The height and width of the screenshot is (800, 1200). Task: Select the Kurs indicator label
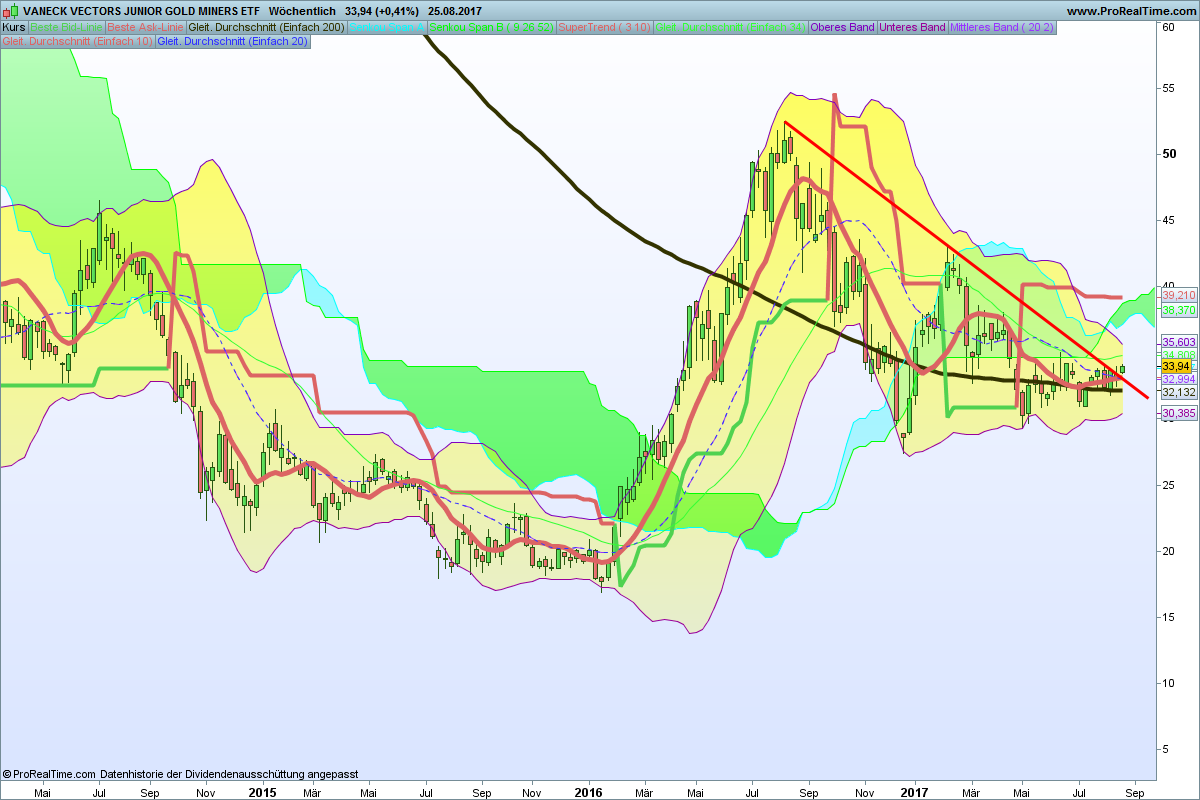[14, 27]
